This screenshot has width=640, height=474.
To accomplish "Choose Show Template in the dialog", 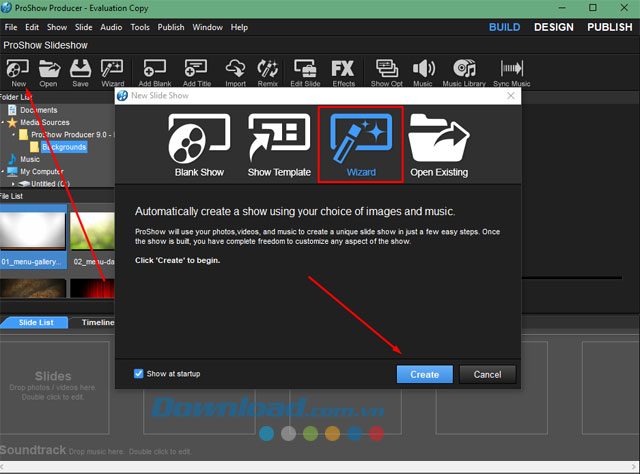I will click(x=279, y=145).
